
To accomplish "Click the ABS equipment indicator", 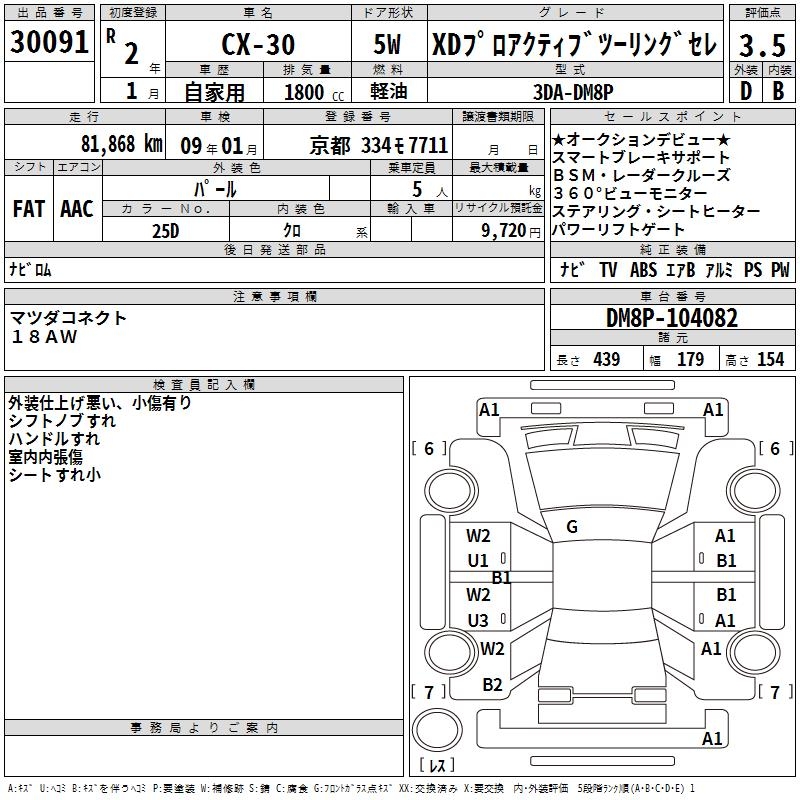I will pos(645,270).
